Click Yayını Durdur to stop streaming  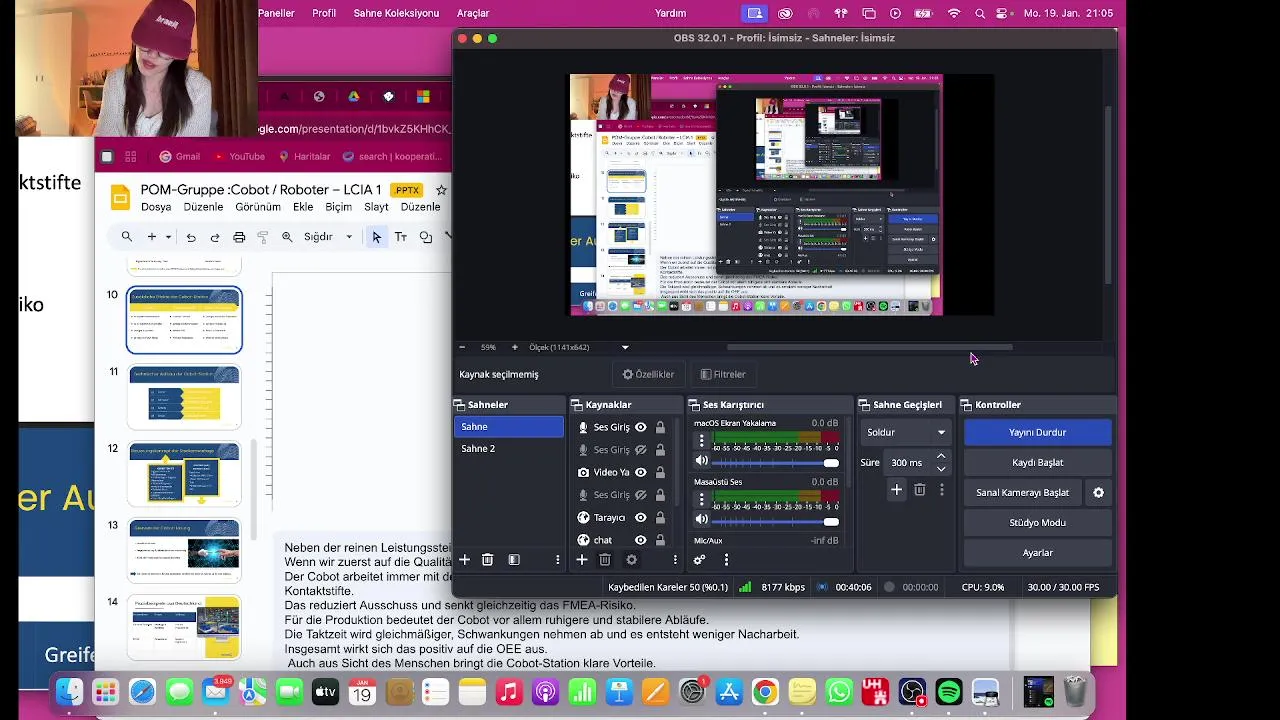(x=1037, y=432)
